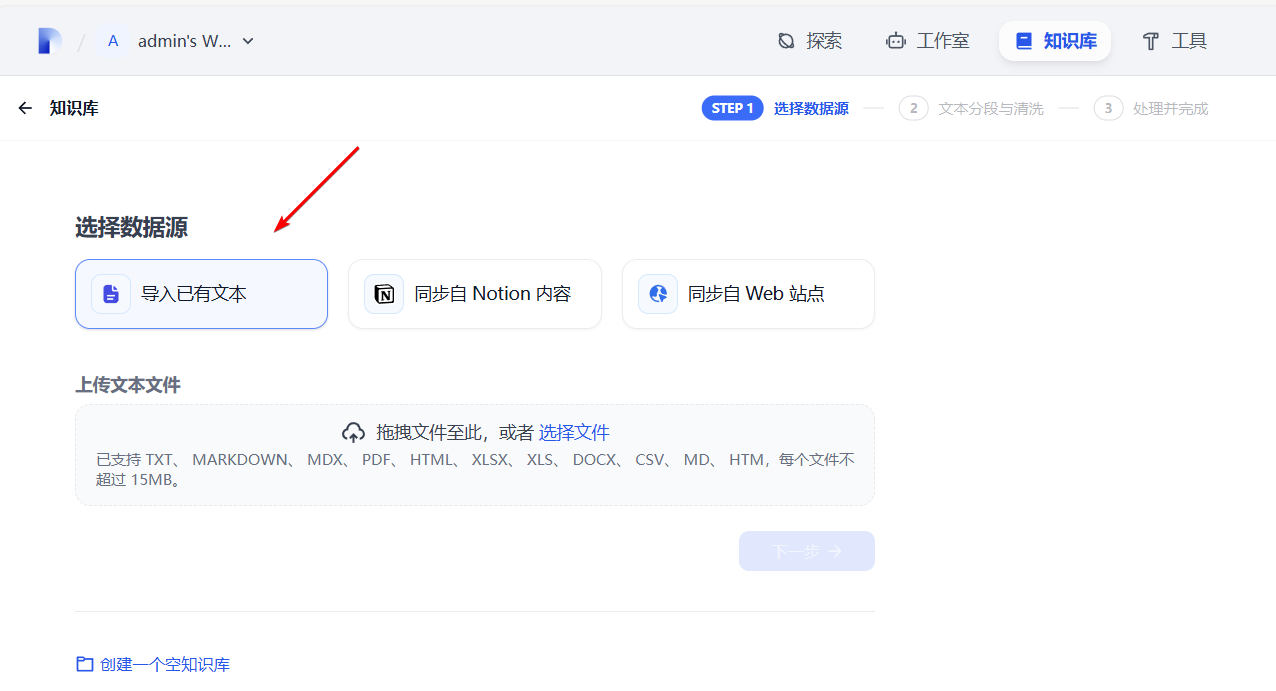
Task: Click the document file icon in 导入已有文本
Action: coord(111,294)
